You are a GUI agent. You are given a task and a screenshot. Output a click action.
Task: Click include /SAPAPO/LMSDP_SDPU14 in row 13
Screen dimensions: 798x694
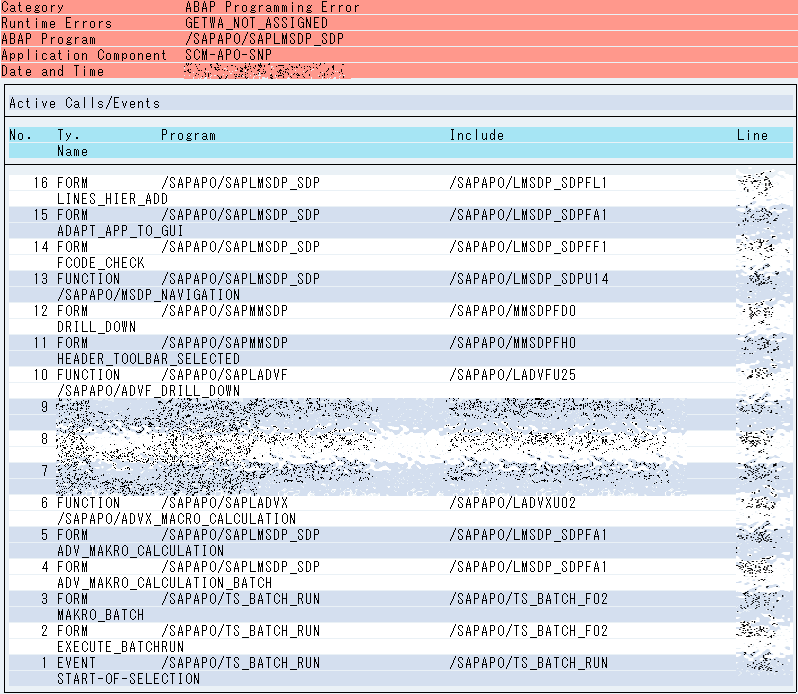[x=529, y=279]
